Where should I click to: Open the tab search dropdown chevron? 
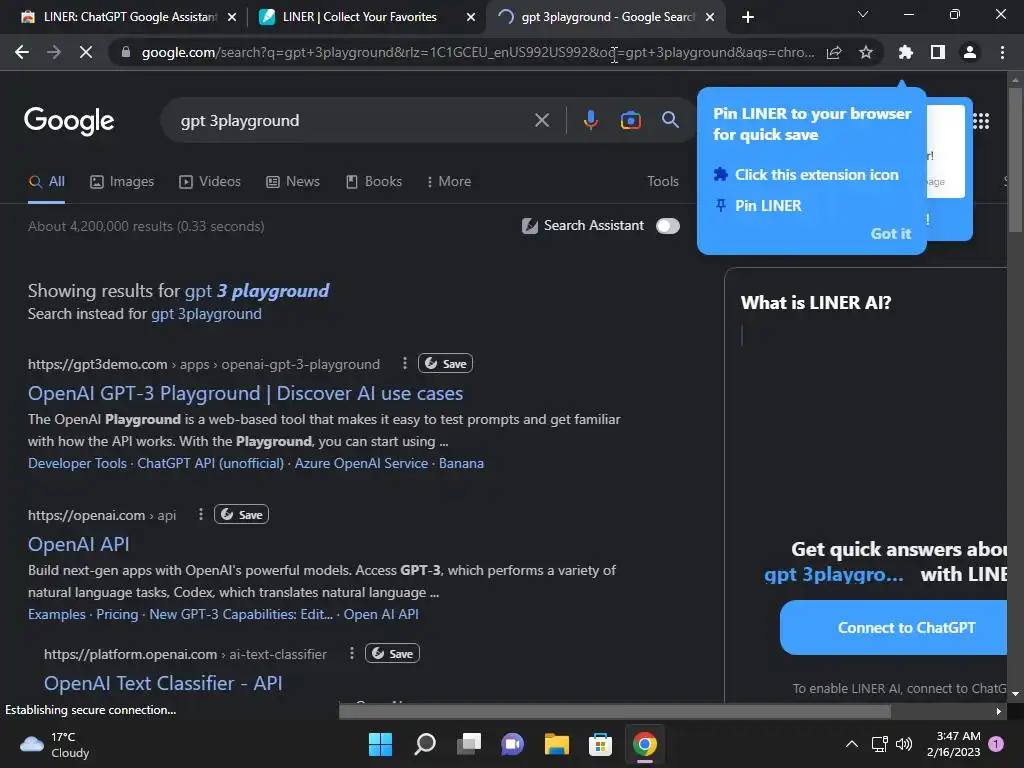coord(863,14)
